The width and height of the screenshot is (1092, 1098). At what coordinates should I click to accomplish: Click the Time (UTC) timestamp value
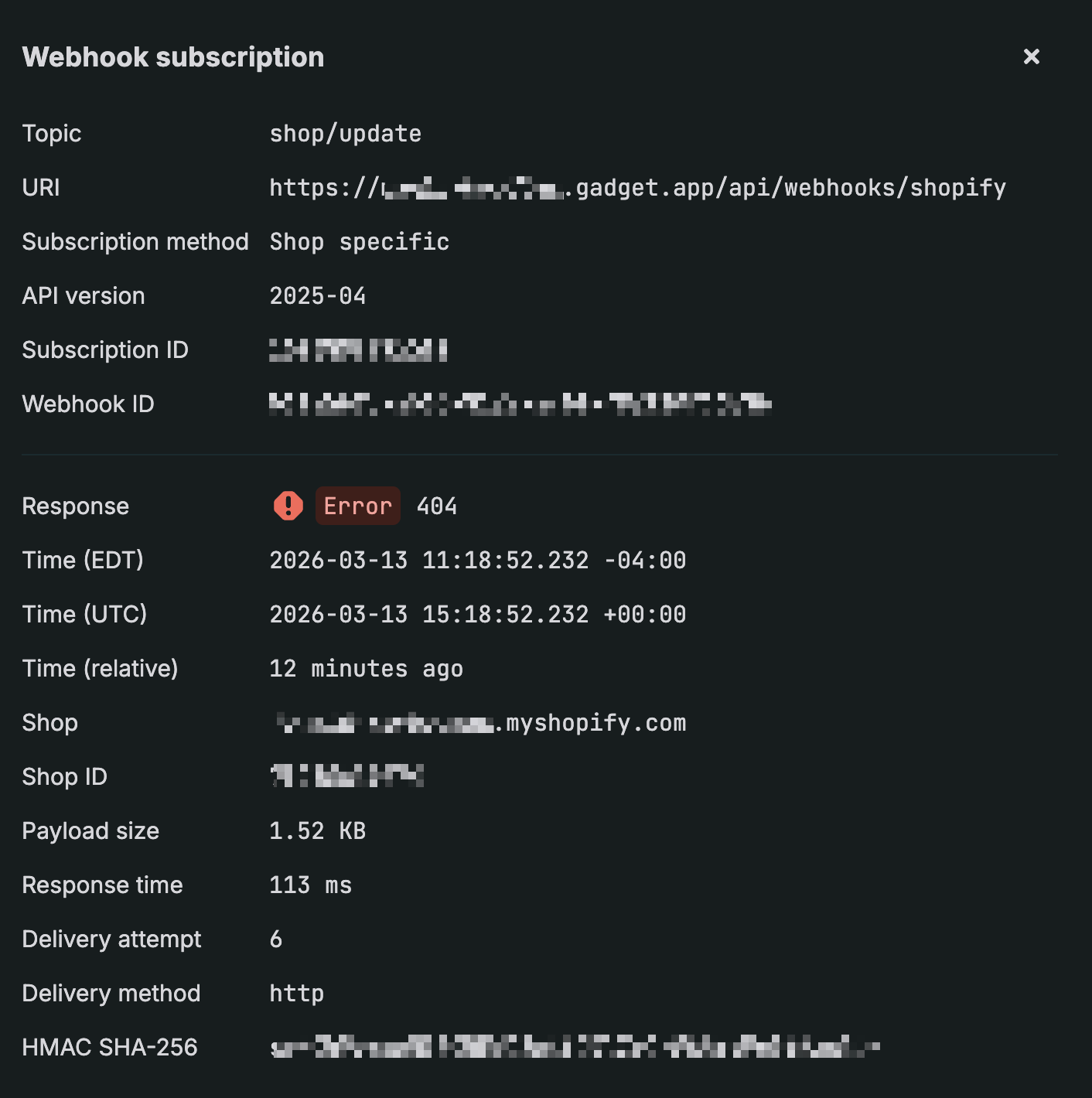(477, 614)
